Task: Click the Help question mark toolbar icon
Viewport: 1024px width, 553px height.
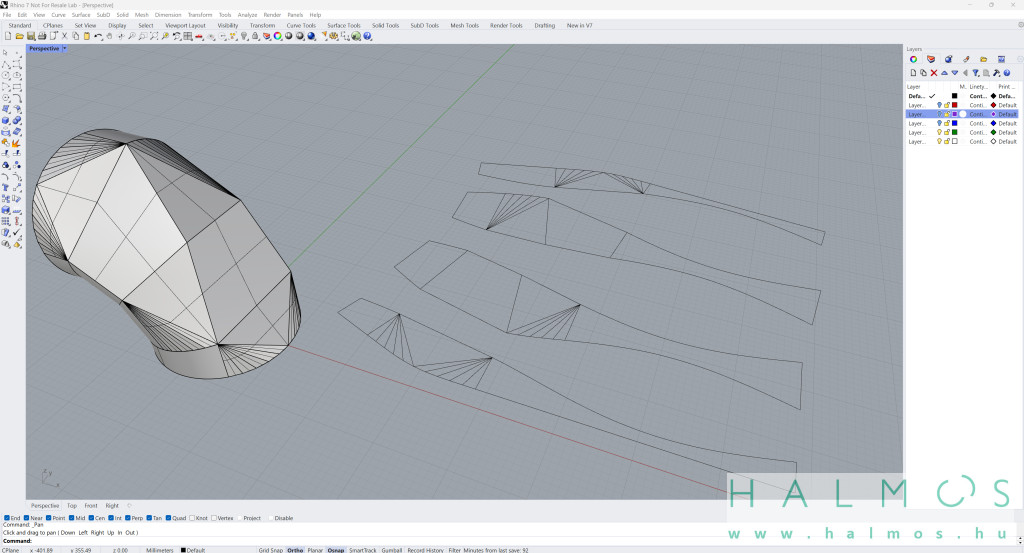Action: 367,36
